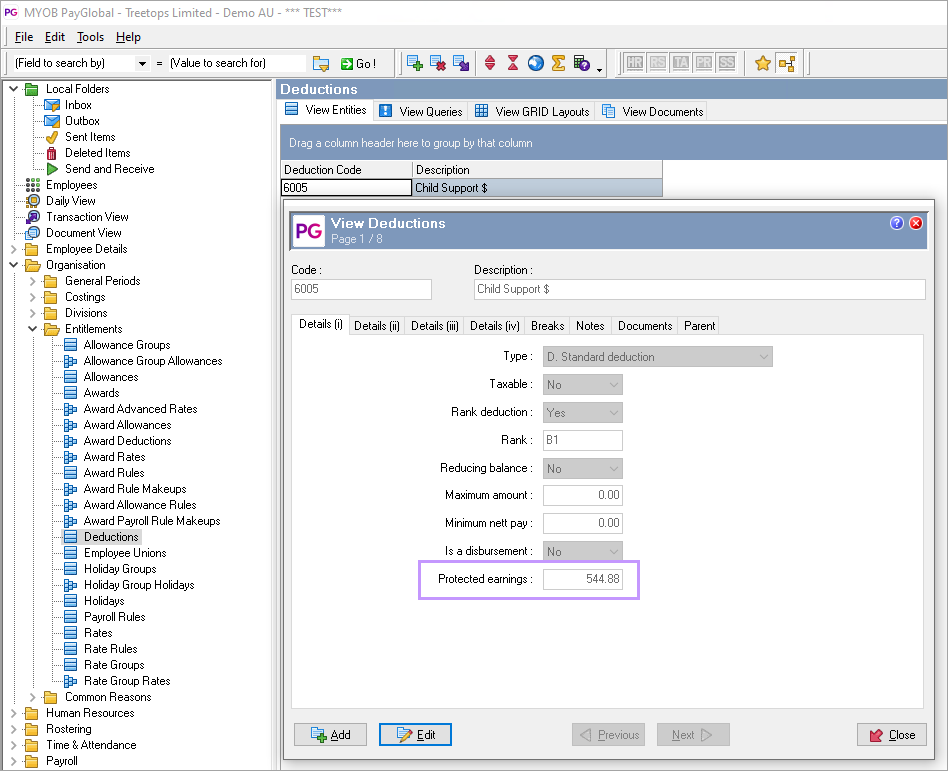The height and width of the screenshot is (771, 948).
Task: Click the yellow star favorites icon
Action: pos(763,63)
